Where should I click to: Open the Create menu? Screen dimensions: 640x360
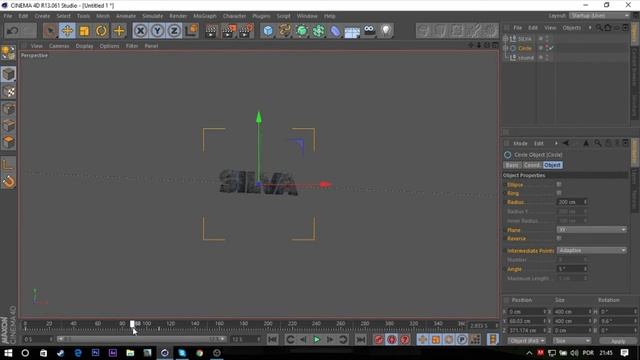tap(42, 16)
